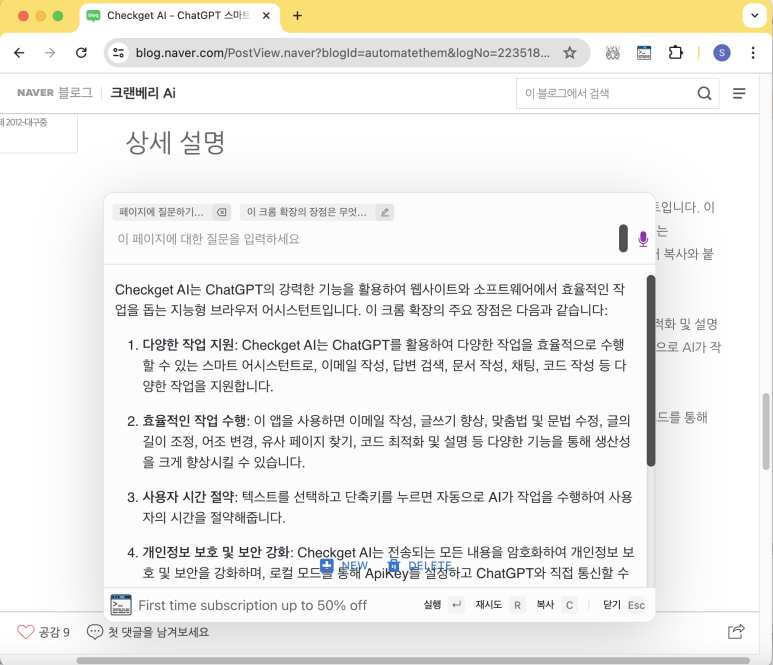Viewport: 773px width, 665px height.
Task: Click the DELETE button overlay
Action: (420, 565)
